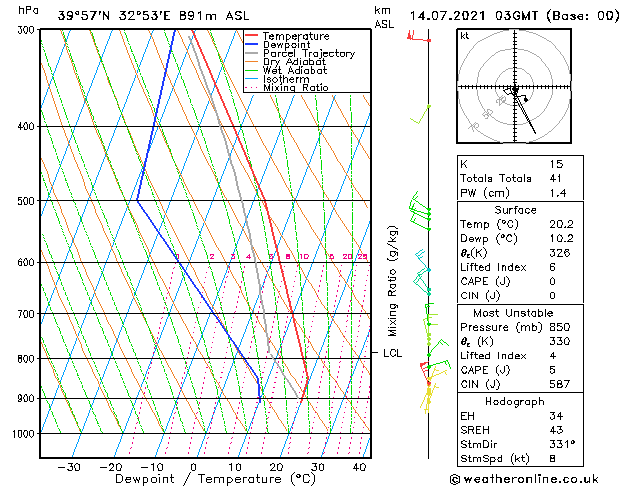Screen dimensions: 629x486
Task: Click the red wind barb at top
Action: point(419,38)
